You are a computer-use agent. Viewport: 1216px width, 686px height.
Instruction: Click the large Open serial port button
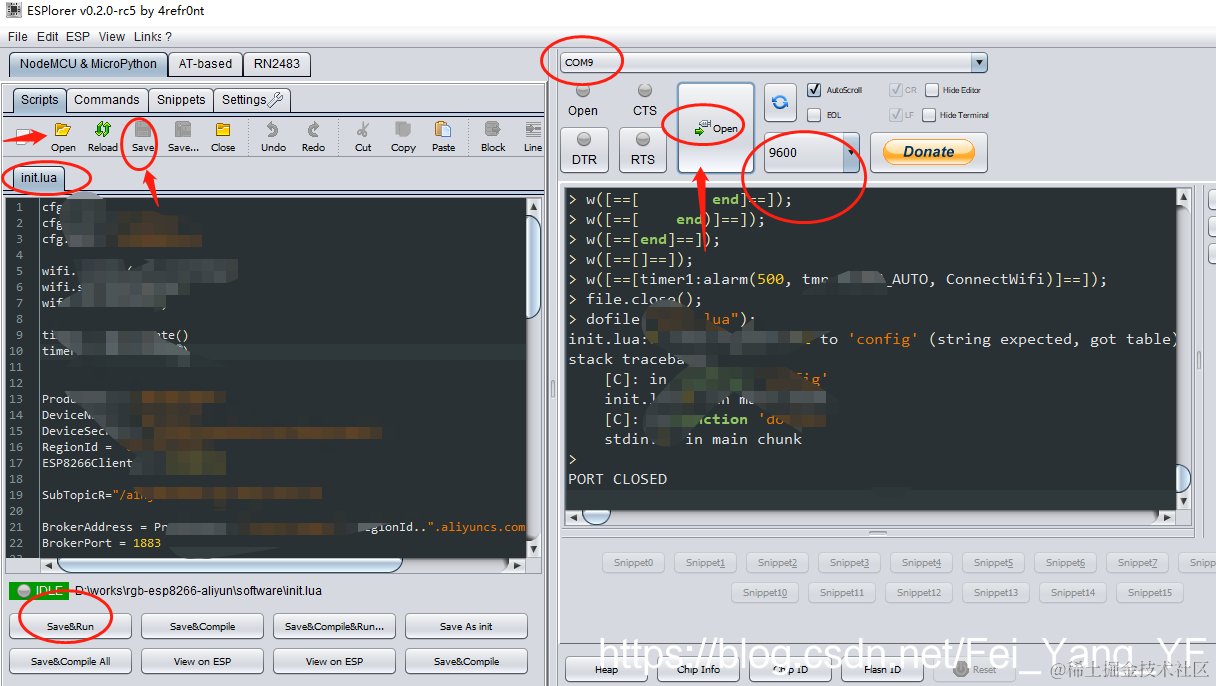tap(716, 128)
